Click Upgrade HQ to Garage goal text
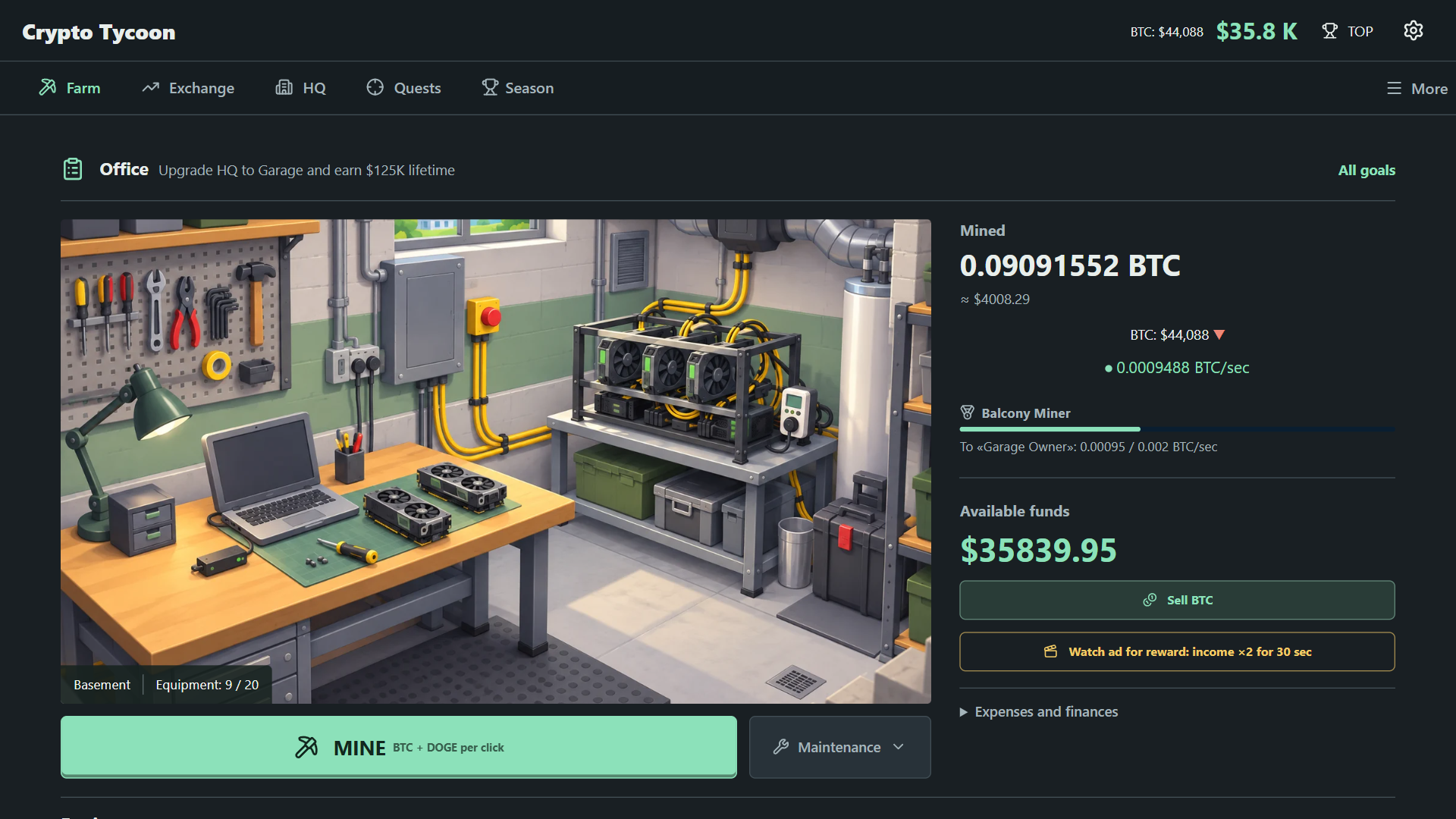The width and height of the screenshot is (1456, 819). pos(306,170)
